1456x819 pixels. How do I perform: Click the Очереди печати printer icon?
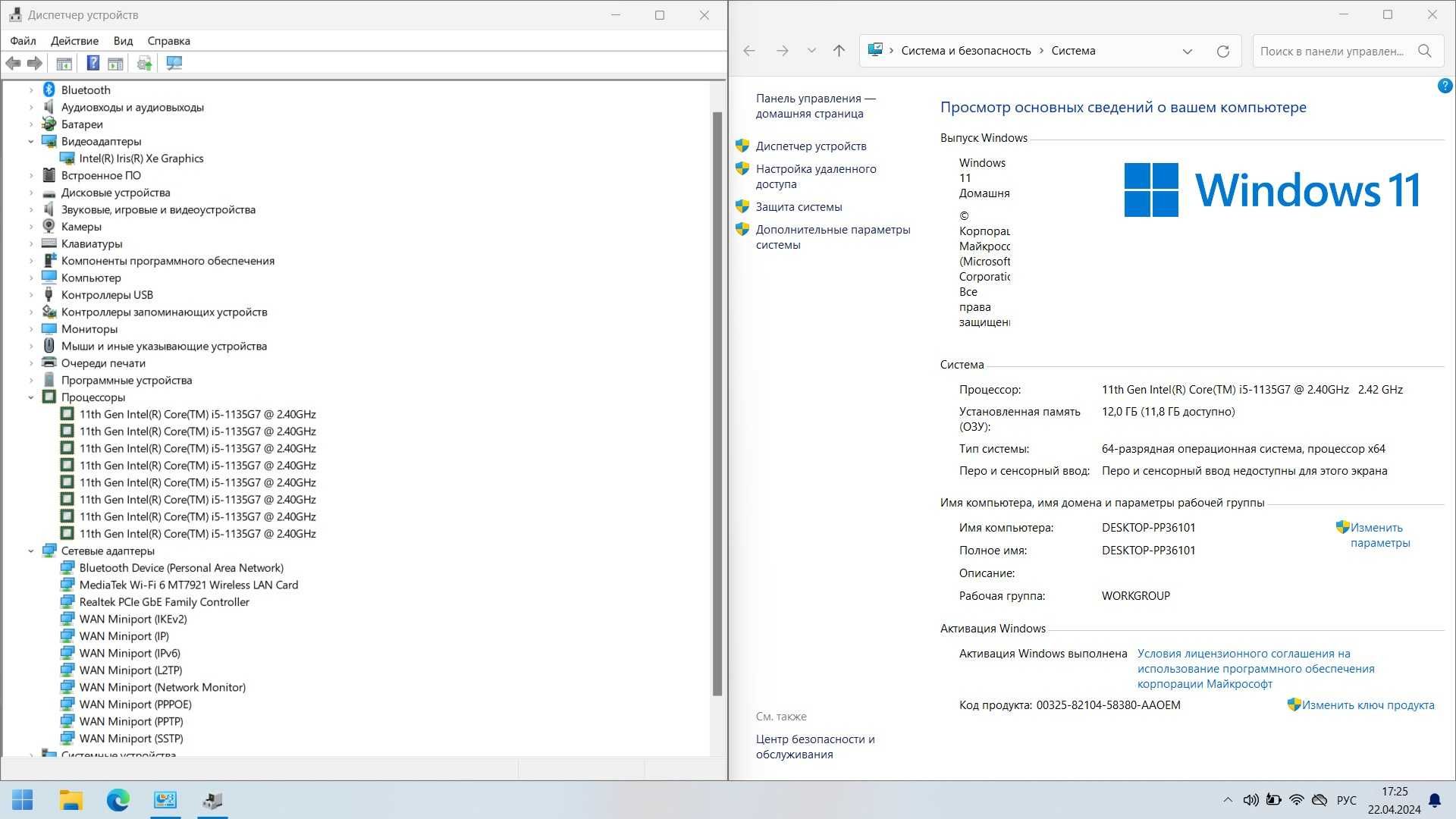(x=49, y=362)
